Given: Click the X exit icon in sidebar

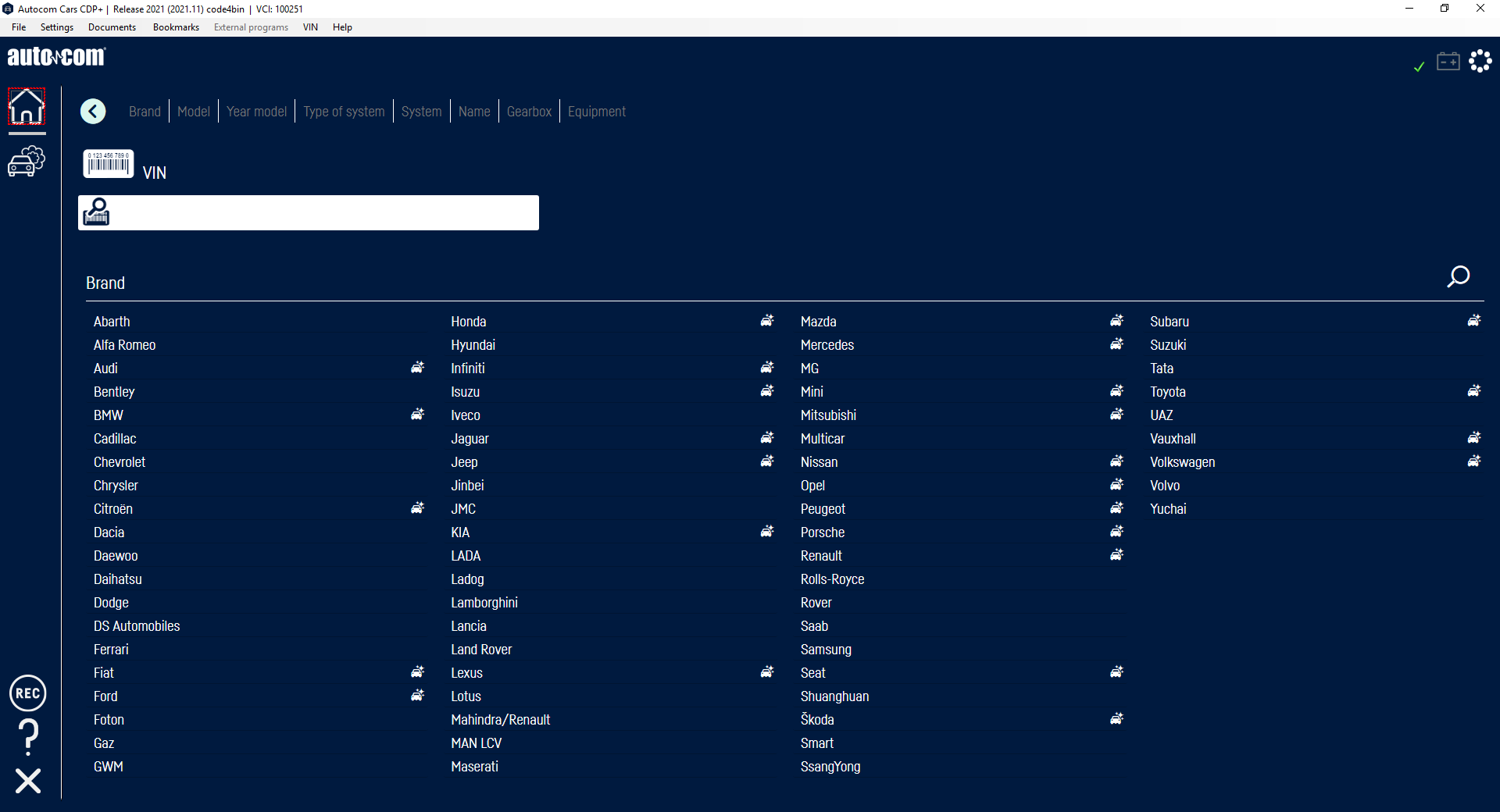Looking at the screenshot, I should click(x=28, y=781).
